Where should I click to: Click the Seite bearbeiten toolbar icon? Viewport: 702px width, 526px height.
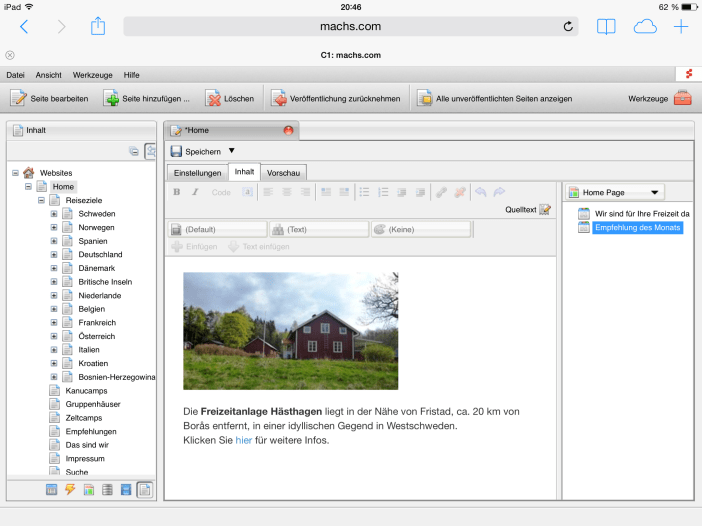click(x=18, y=98)
